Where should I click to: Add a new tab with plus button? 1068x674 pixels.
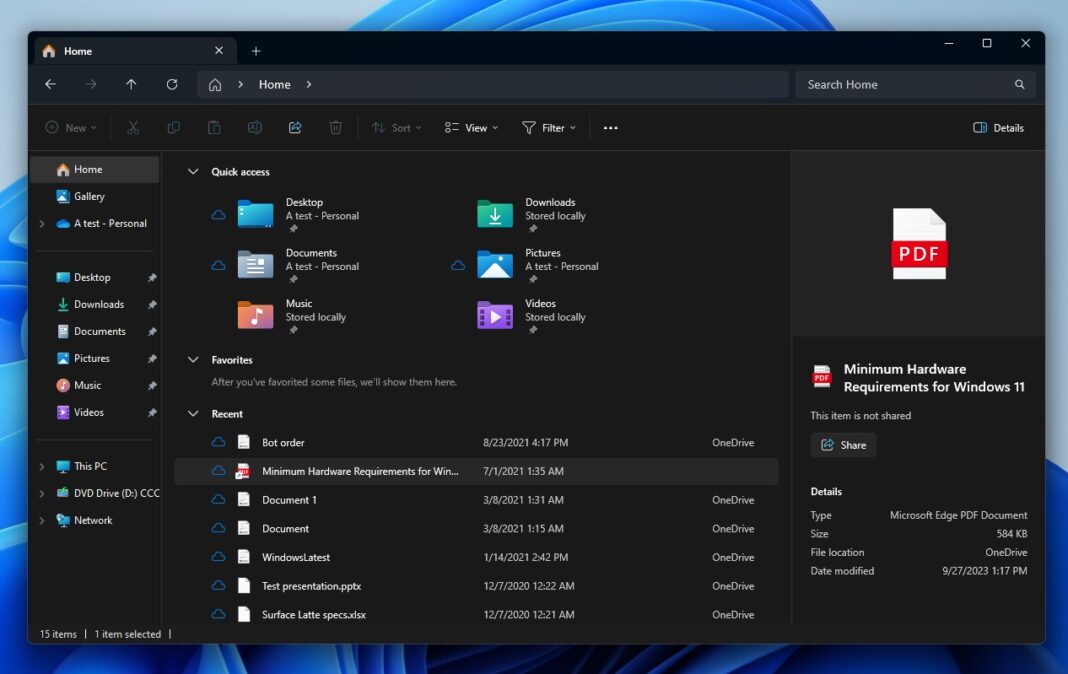(x=256, y=51)
